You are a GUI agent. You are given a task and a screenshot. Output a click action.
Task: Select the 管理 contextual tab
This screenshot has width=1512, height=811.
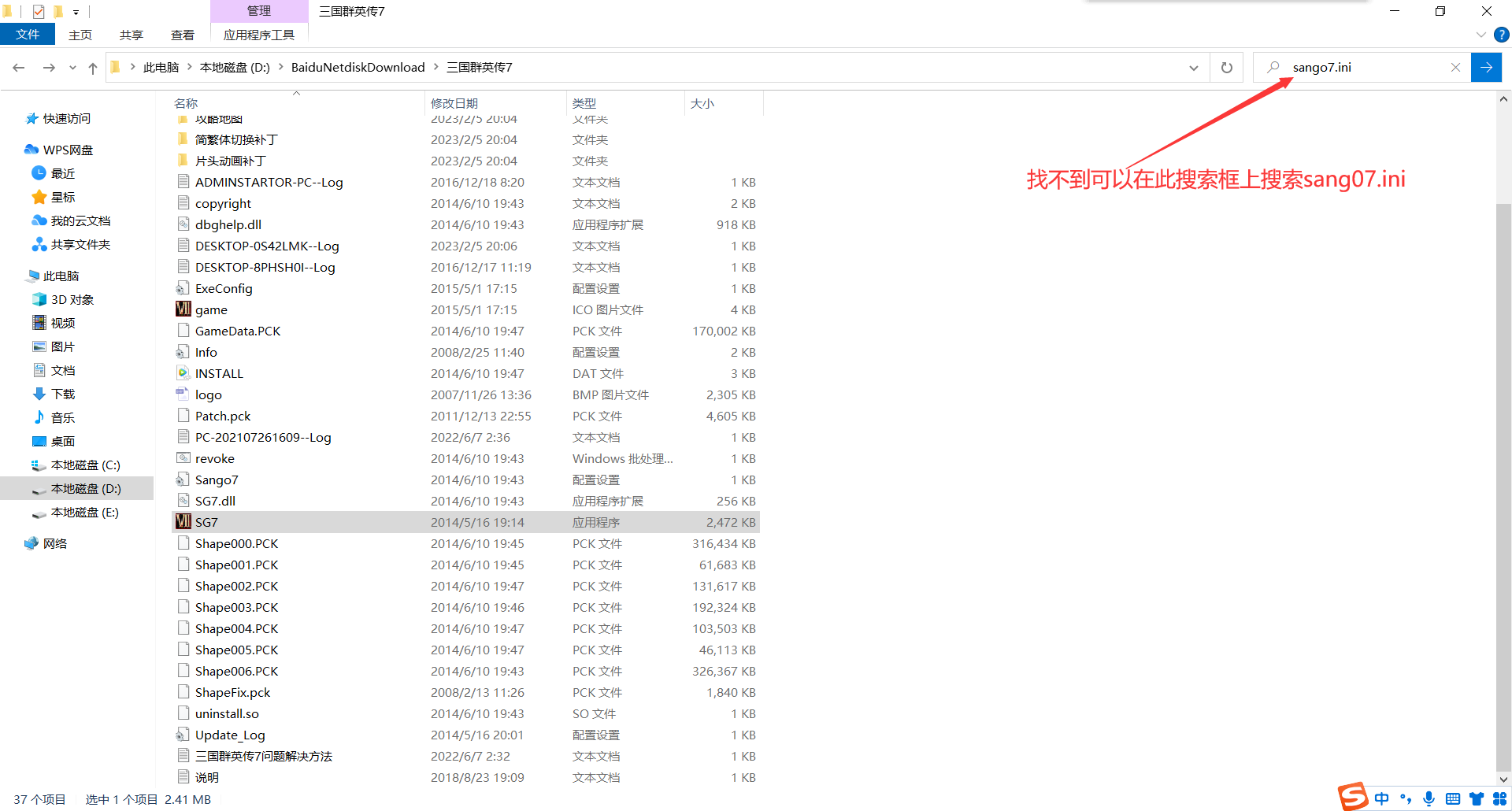259,11
